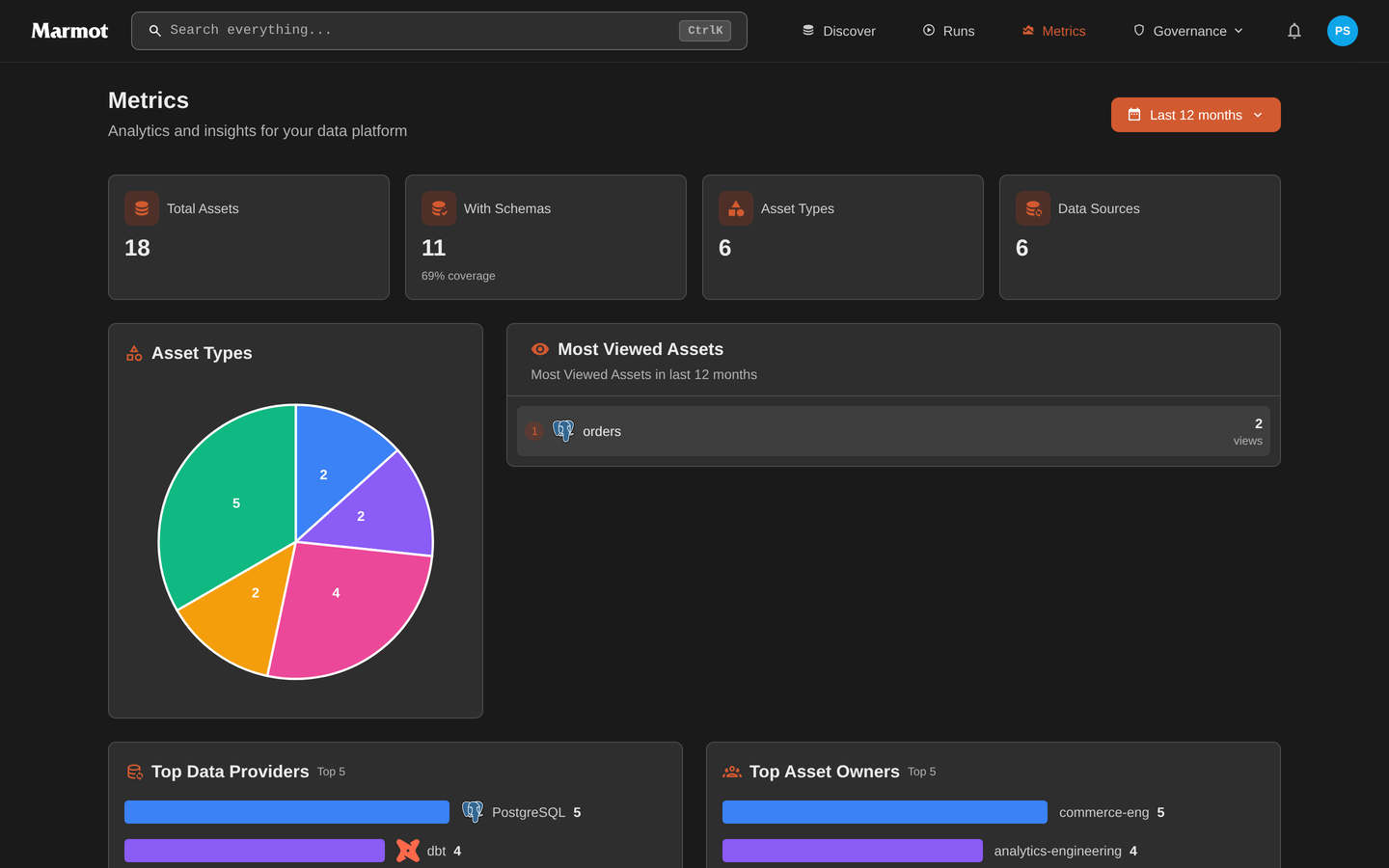Click the Top Asset Owners people icon

point(732,772)
